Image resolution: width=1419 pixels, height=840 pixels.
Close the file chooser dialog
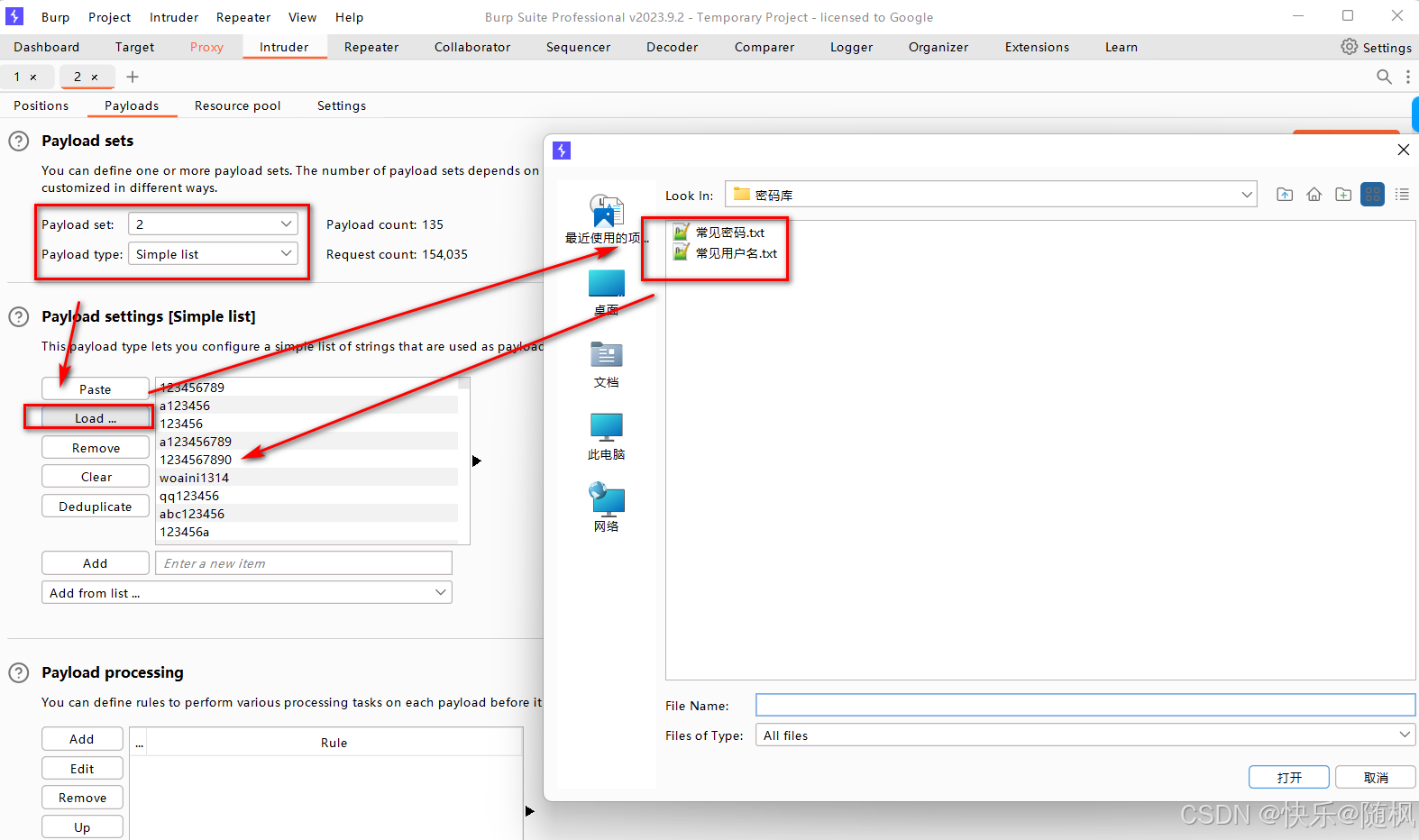(1403, 150)
